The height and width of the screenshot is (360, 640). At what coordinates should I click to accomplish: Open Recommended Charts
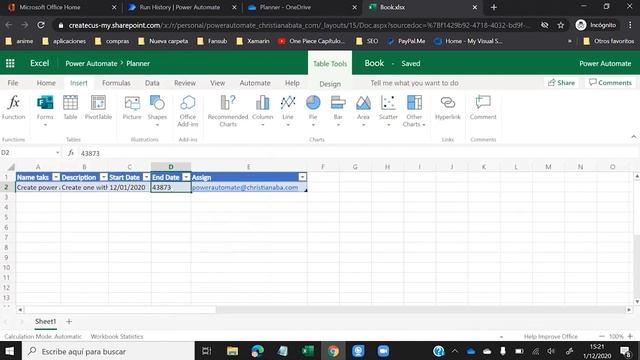point(228,111)
